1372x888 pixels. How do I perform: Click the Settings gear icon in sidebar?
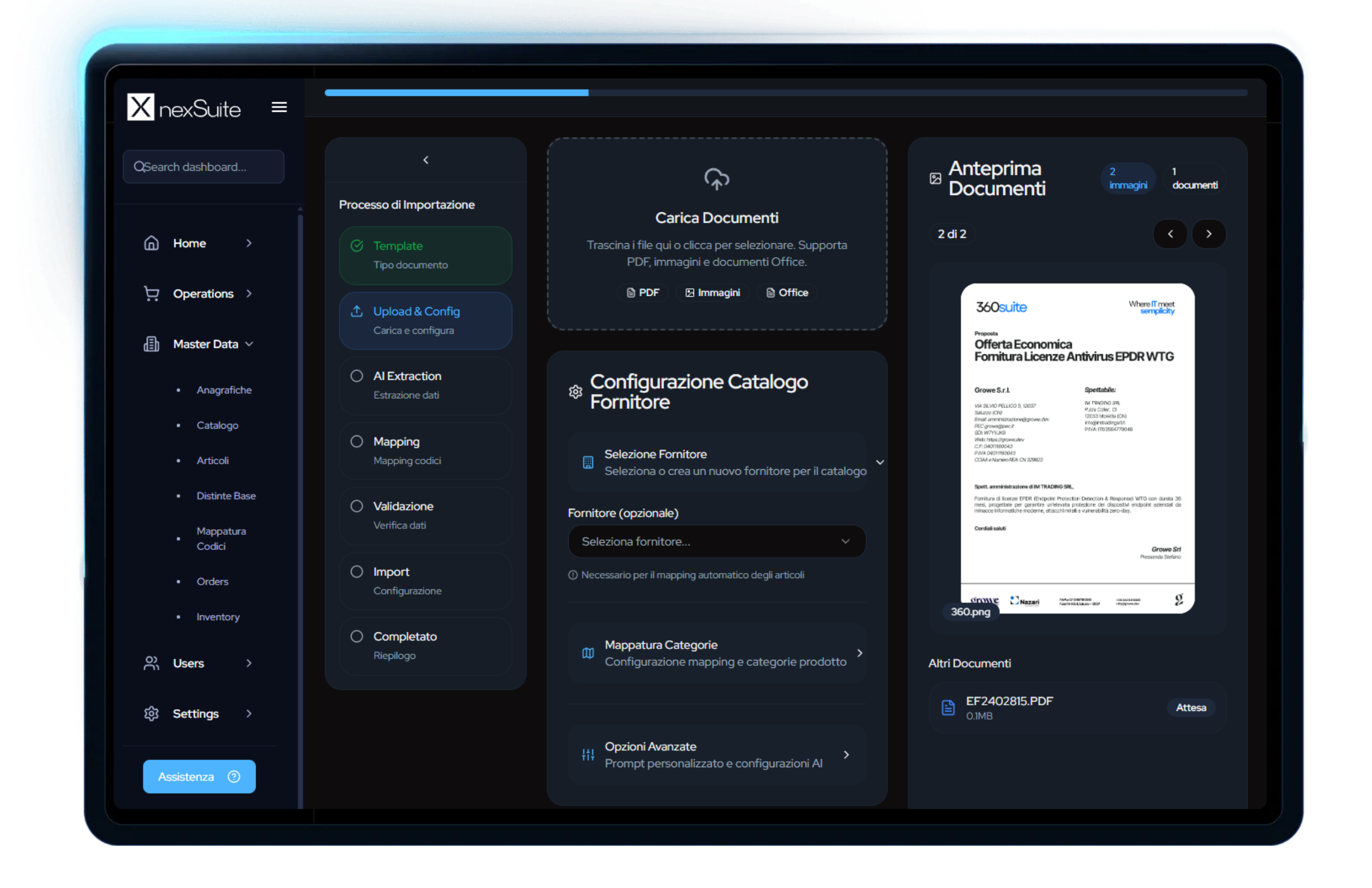(x=151, y=714)
